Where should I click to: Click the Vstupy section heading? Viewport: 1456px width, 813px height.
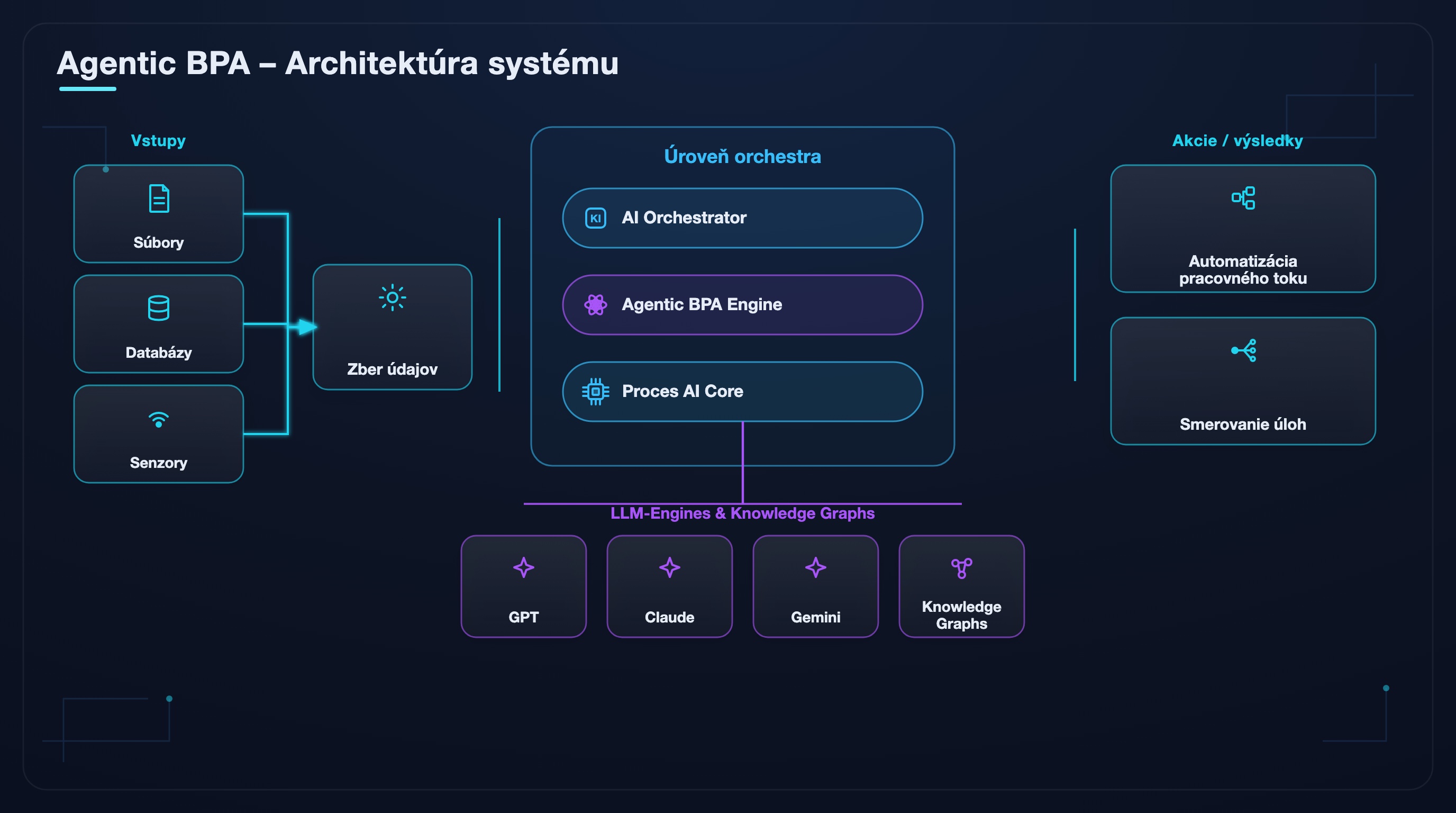[x=158, y=140]
